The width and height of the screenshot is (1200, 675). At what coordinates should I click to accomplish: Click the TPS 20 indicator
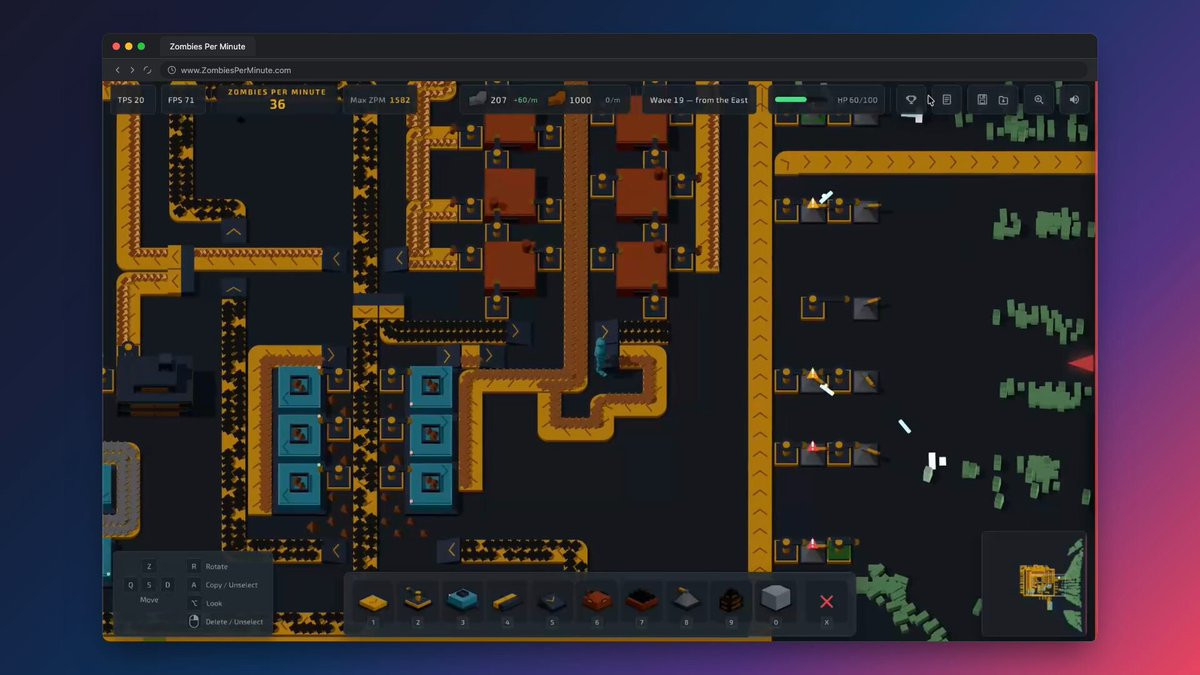coord(131,100)
